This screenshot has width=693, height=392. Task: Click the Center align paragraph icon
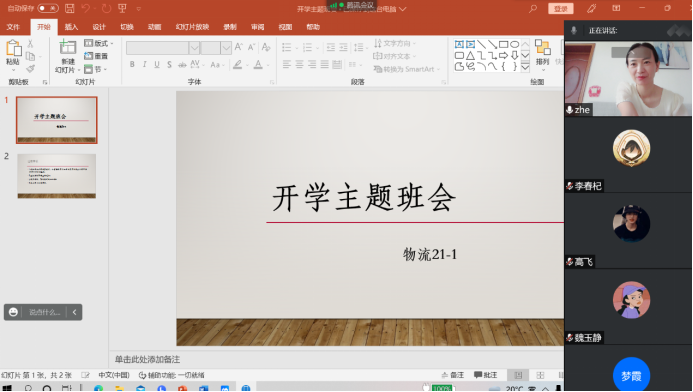(299, 65)
